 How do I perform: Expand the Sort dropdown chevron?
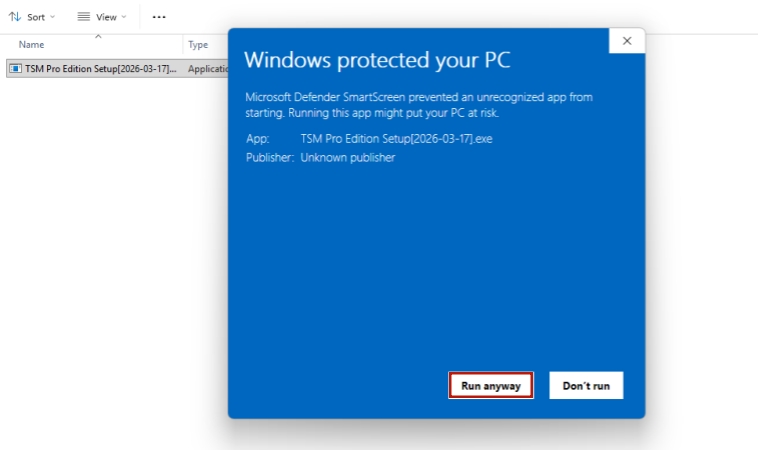pyautogui.click(x=52, y=17)
